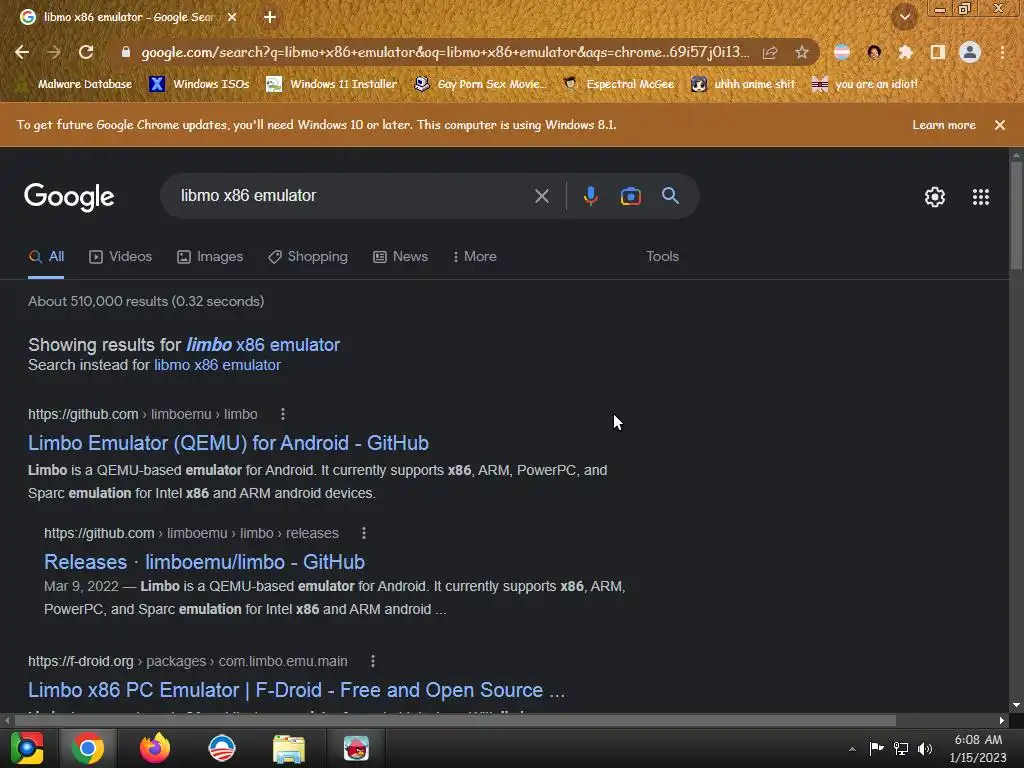The image size is (1024, 768).
Task: Focus the Google search box
Action: pos(353,196)
